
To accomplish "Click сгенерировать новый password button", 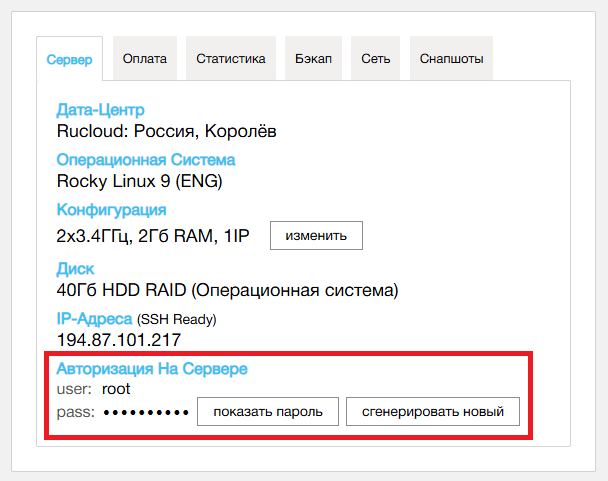I will (433, 411).
